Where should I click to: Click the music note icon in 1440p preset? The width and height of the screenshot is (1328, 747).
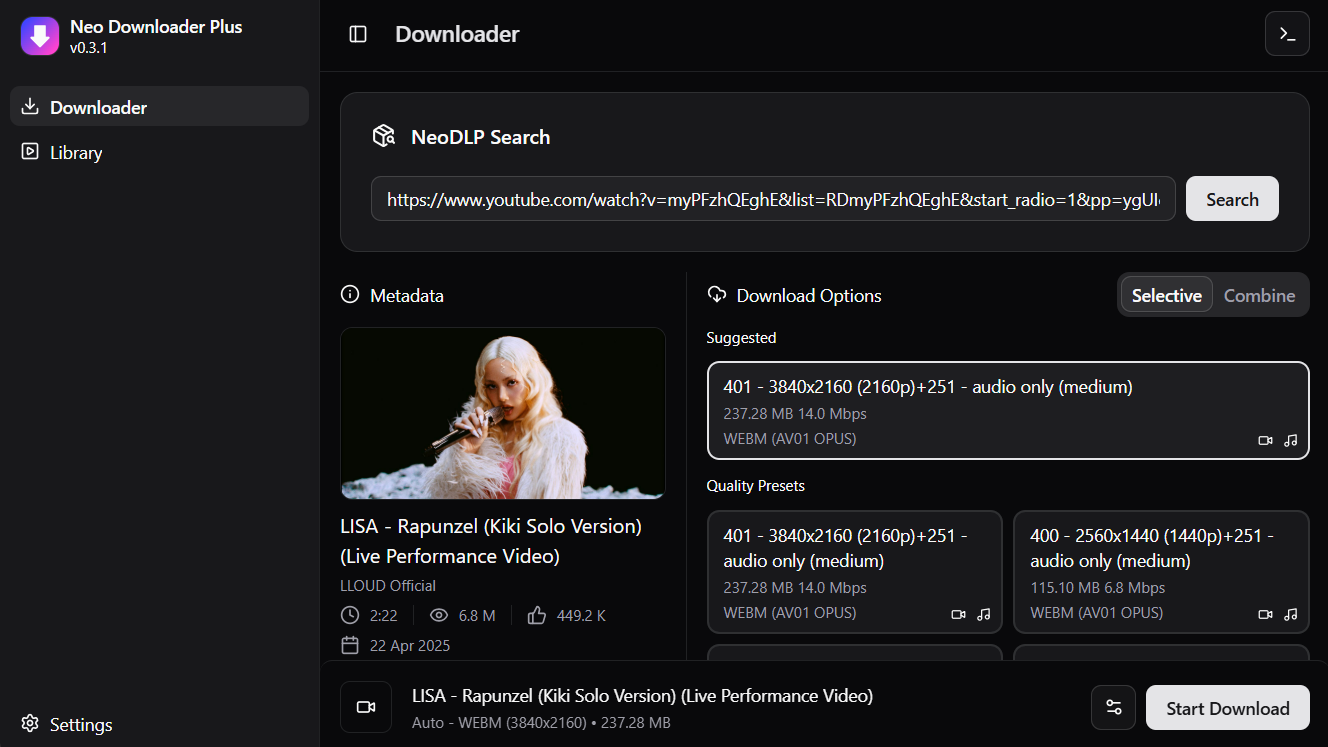coord(1290,613)
